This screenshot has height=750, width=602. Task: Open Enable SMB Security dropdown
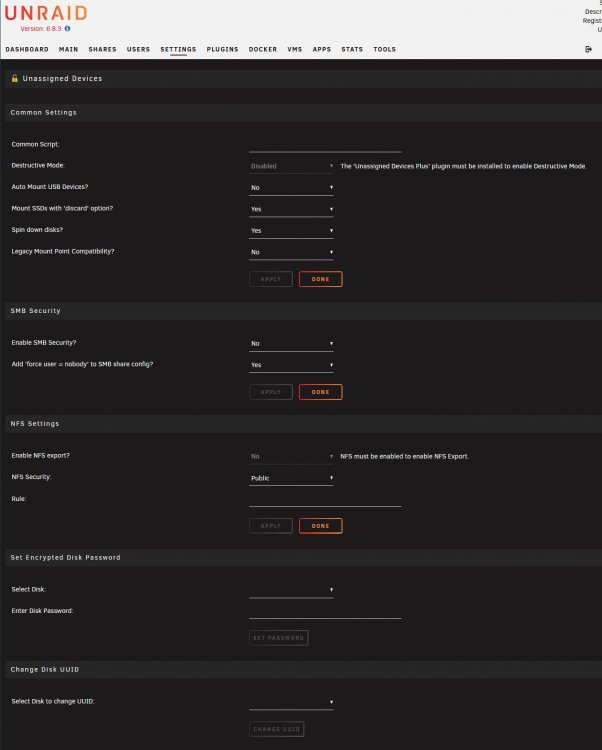(291, 344)
